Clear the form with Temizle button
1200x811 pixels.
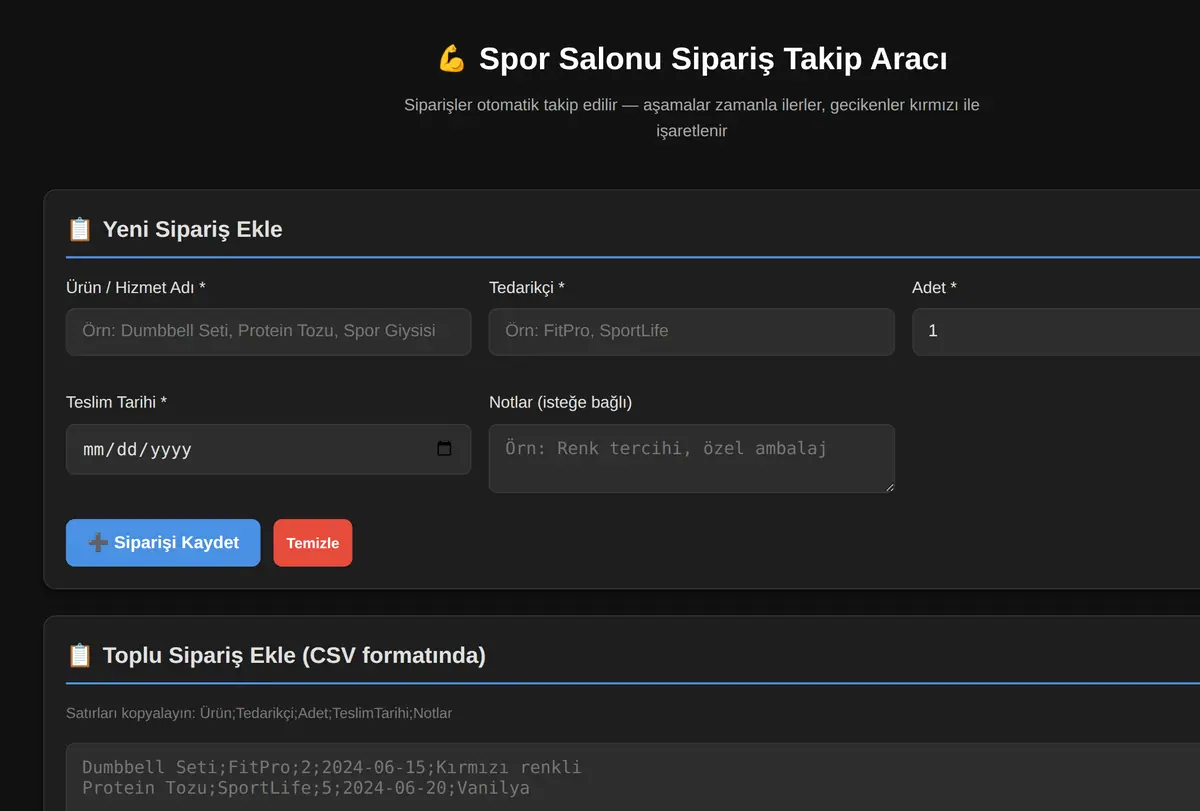pyautogui.click(x=313, y=543)
